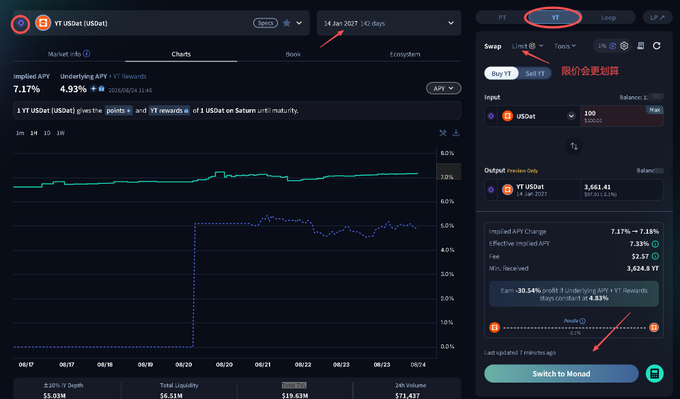Screen dimensions: 680x399
Task: Expand the YT USDat market selector chevron
Action: 299,23
